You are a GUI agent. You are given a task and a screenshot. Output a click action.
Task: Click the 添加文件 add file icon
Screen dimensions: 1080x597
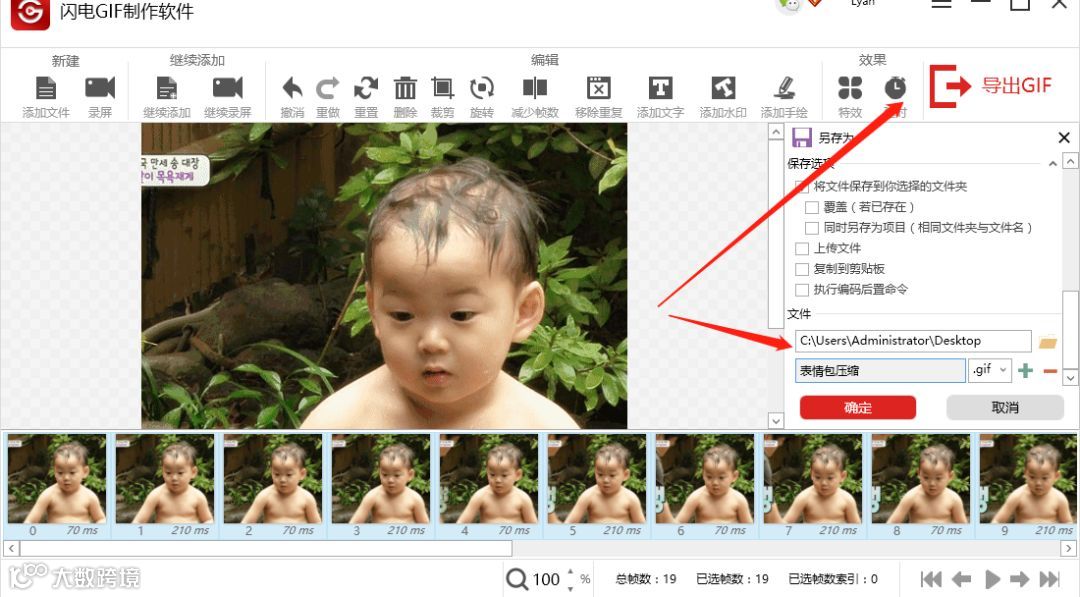[45, 88]
